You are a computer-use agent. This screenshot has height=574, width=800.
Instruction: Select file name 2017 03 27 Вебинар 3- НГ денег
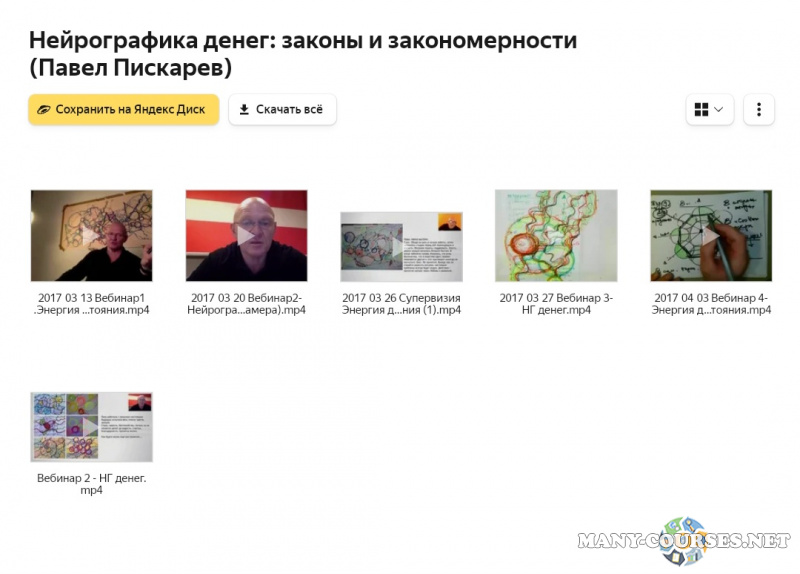(556, 304)
